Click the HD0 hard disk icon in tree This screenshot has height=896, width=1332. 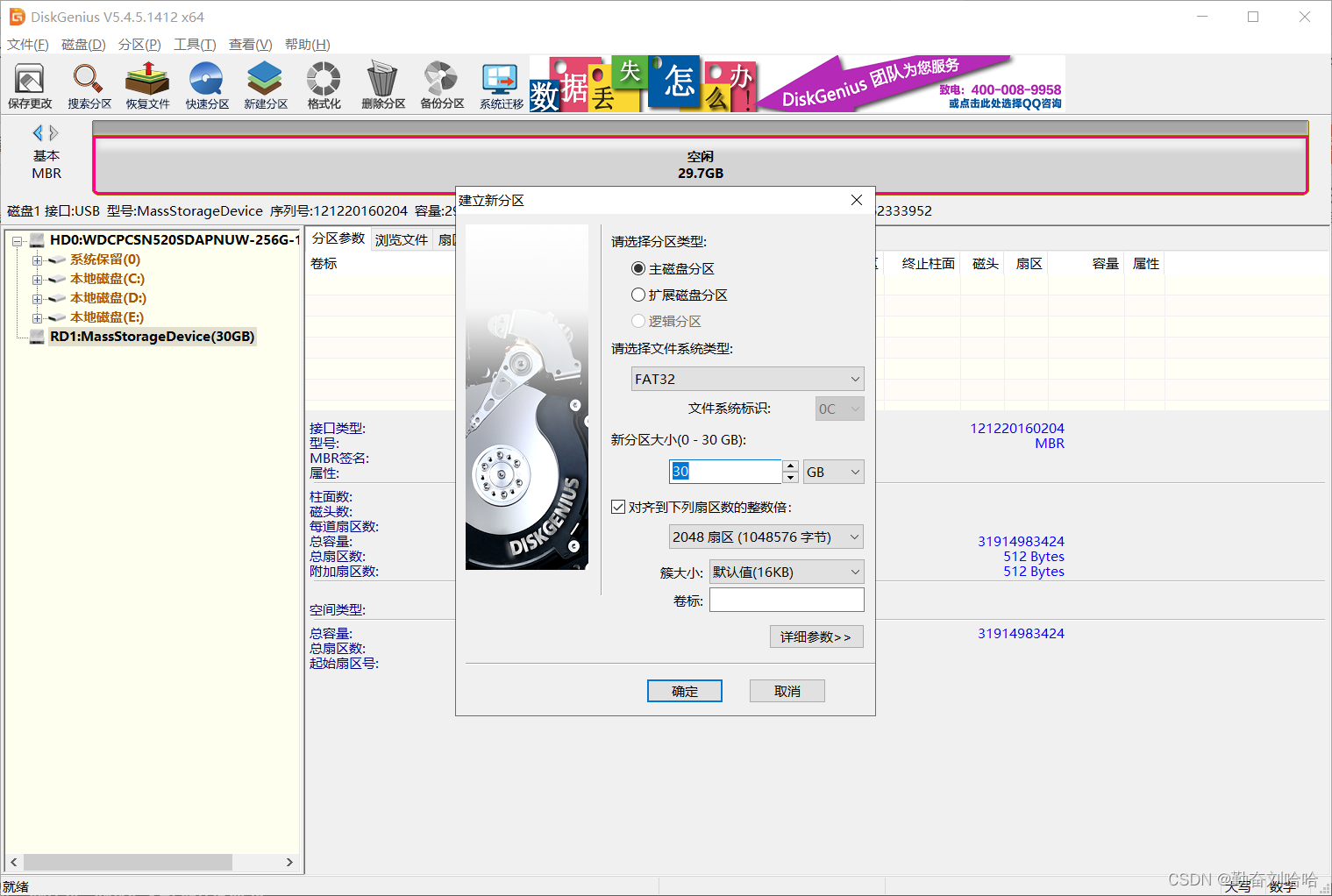coord(37,239)
